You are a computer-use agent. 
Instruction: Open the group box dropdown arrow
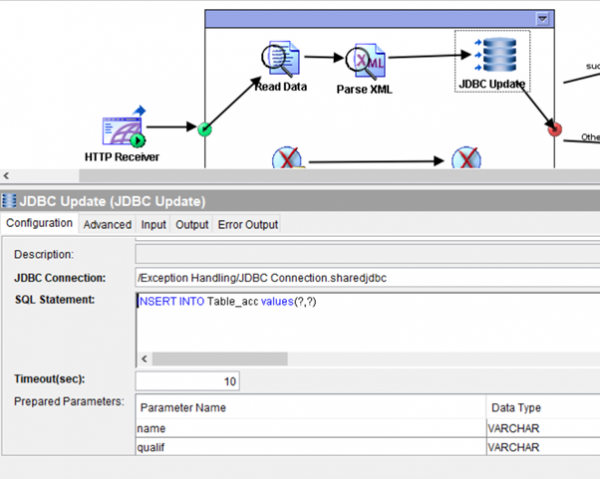[542, 18]
